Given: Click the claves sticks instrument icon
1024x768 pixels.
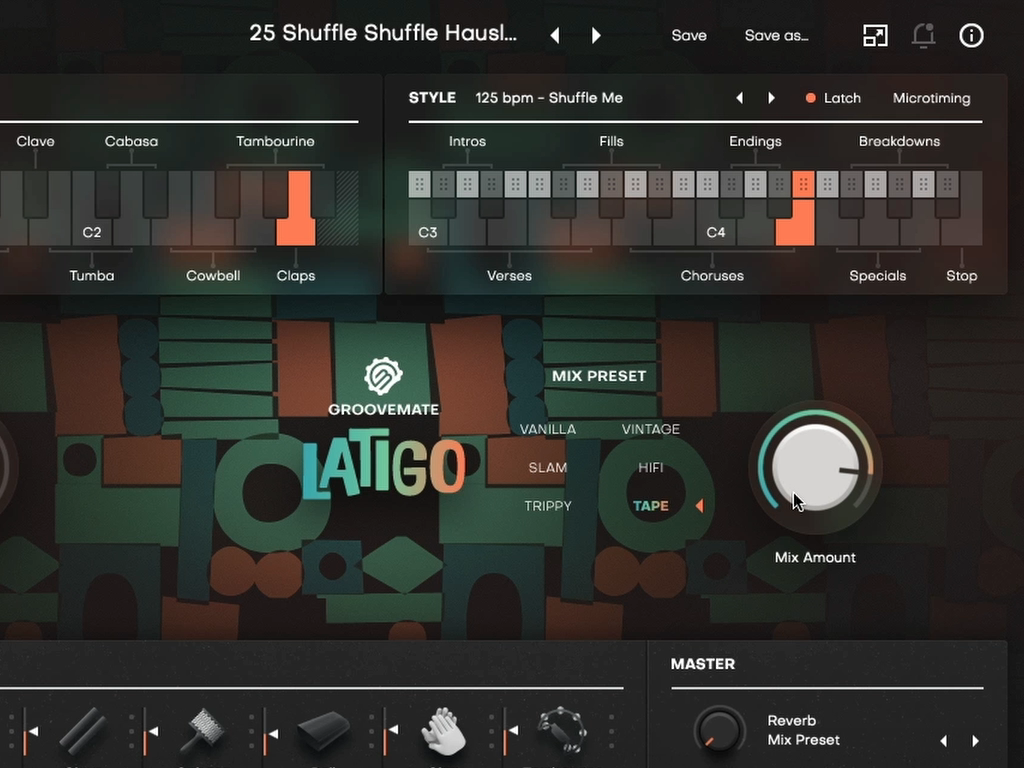Looking at the screenshot, I should [83, 730].
